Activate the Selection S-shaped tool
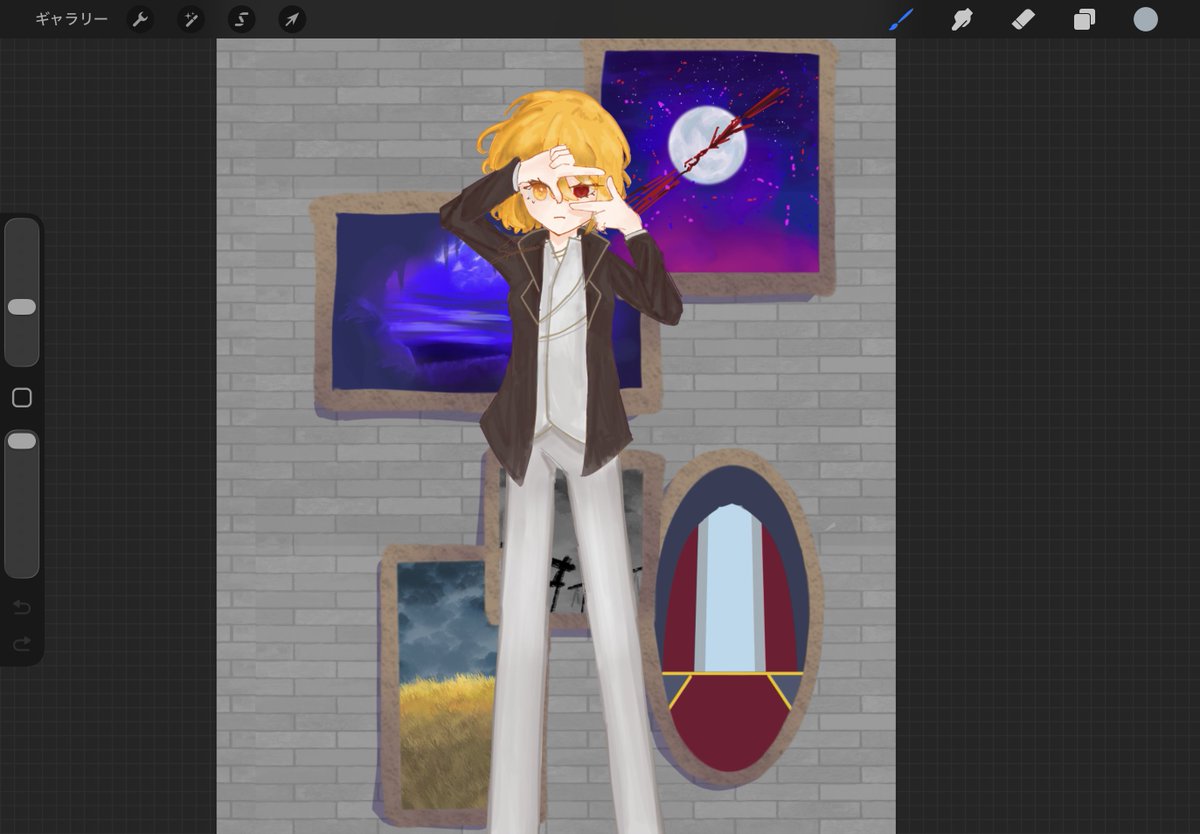This screenshot has height=834, width=1200. 241,19
